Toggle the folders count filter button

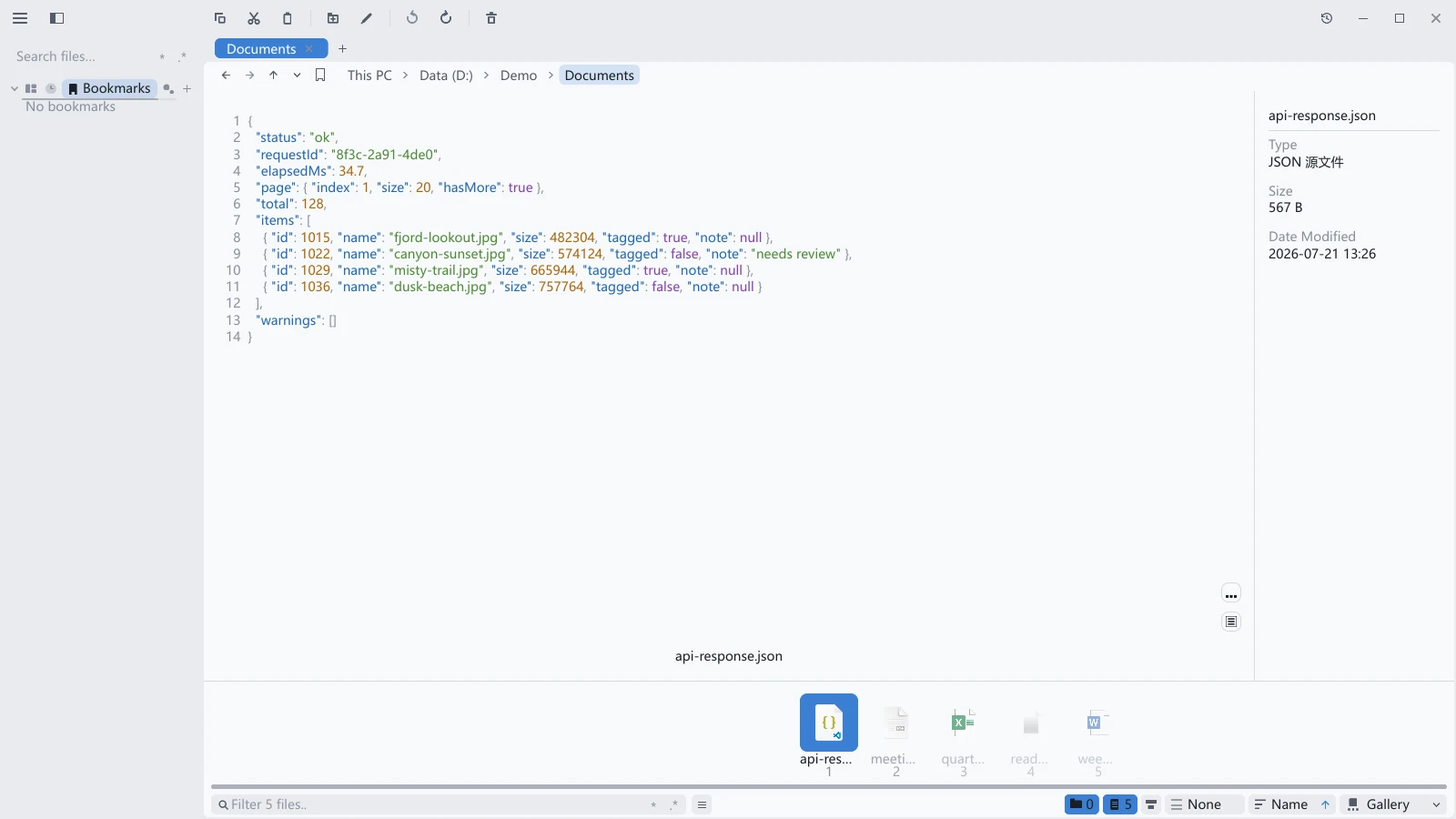[x=1082, y=804]
